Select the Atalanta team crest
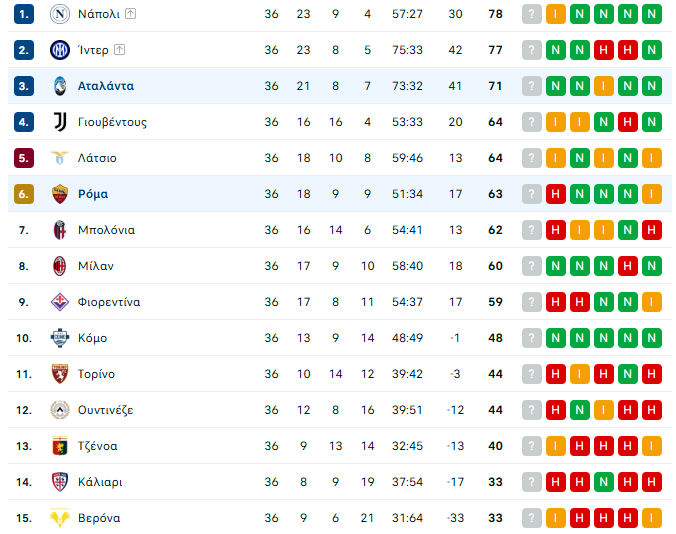The height and width of the screenshot is (534, 676). coord(60,86)
